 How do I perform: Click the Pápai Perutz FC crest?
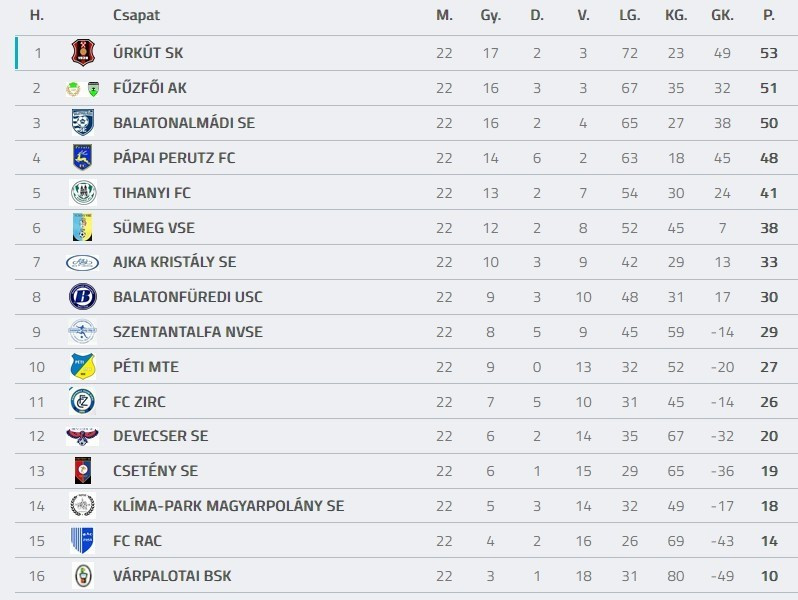click(82, 158)
